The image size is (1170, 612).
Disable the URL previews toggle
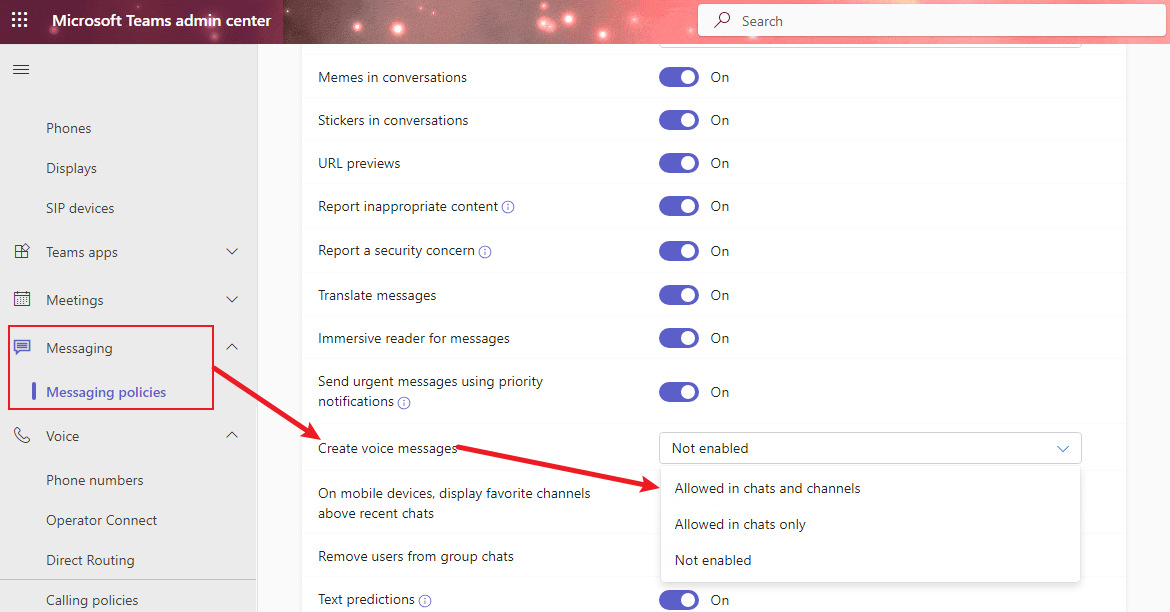pyautogui.click(x=678, y=163)
